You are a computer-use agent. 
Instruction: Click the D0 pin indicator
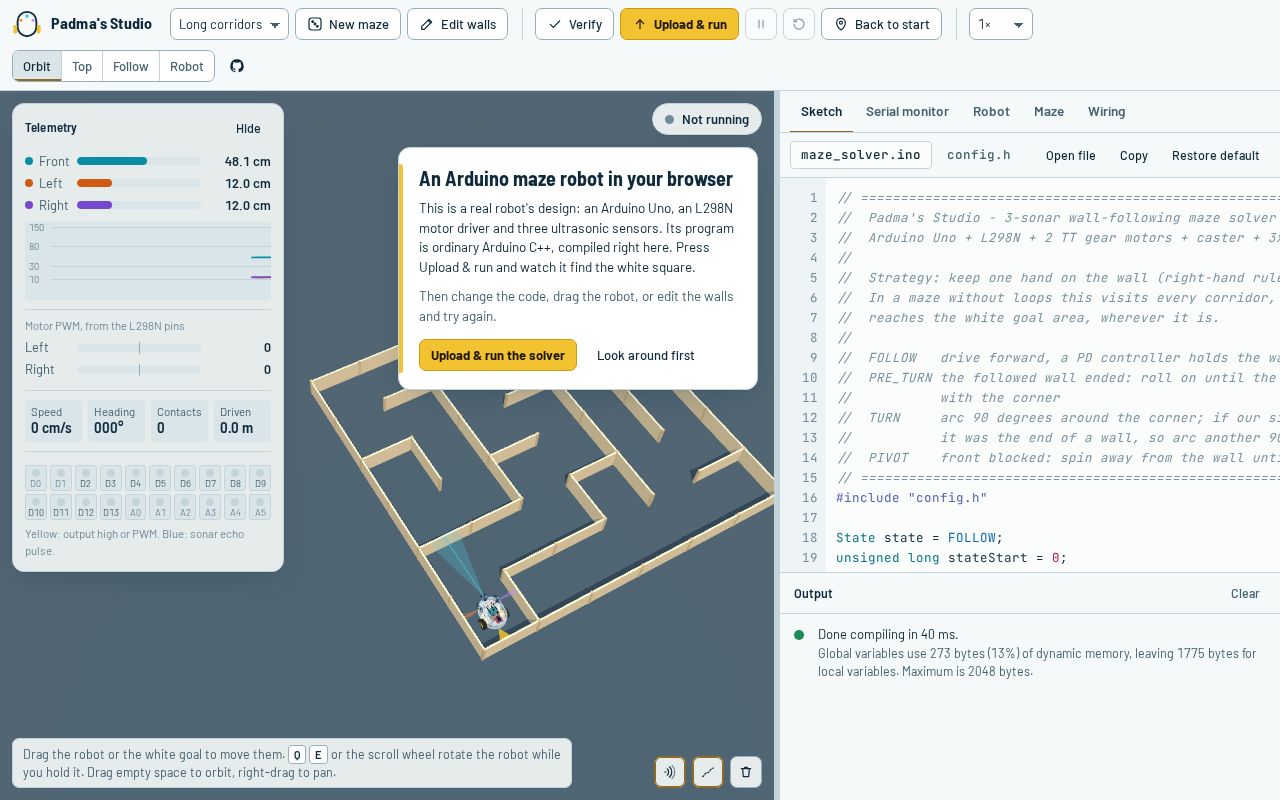(36, 478)
